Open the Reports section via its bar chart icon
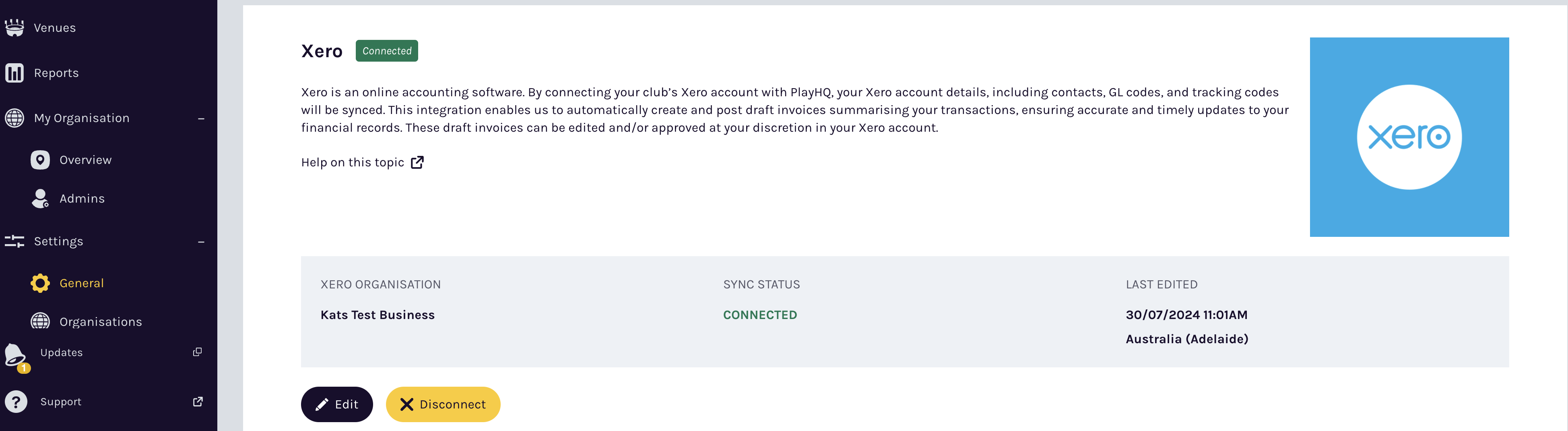This screenshot has width=1568, height=431. coord(14,73)
